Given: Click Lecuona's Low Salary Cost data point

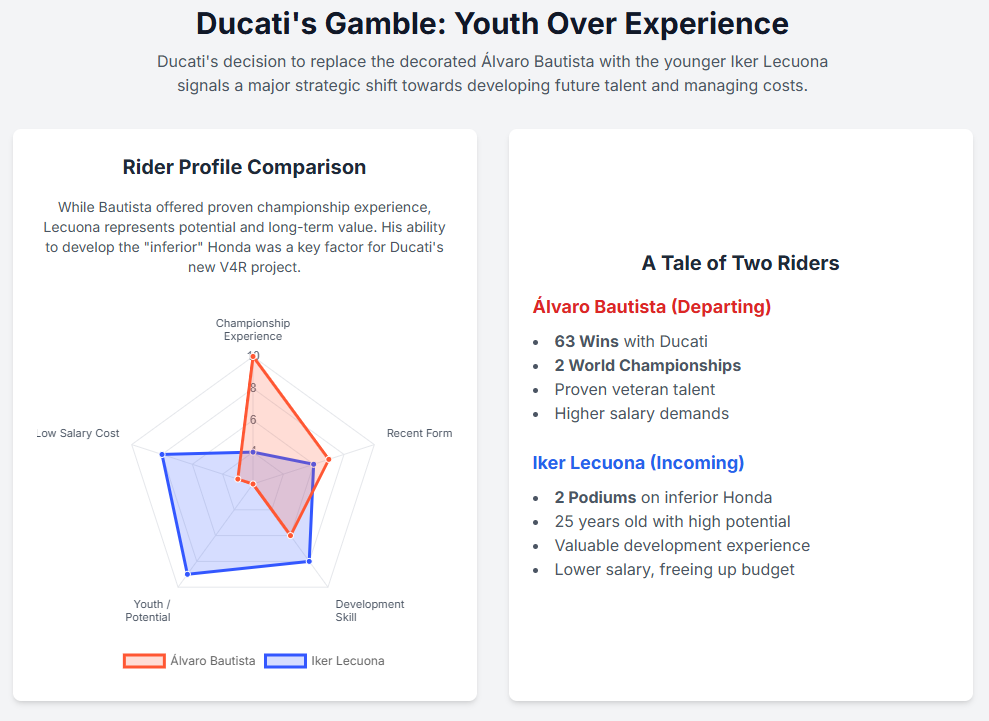Looking at the screenshot, I should click(162, 456).
